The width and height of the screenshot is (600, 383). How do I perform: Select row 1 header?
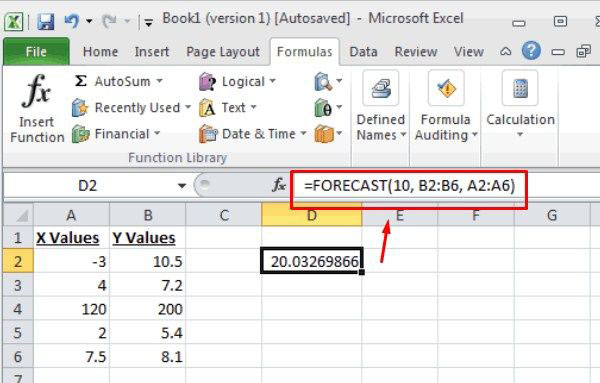click(x=18, y=238)
